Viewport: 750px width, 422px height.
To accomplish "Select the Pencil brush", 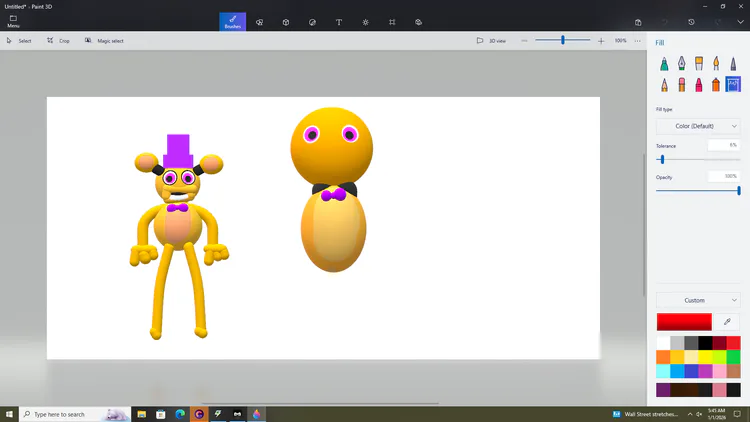I will (664, 85).
